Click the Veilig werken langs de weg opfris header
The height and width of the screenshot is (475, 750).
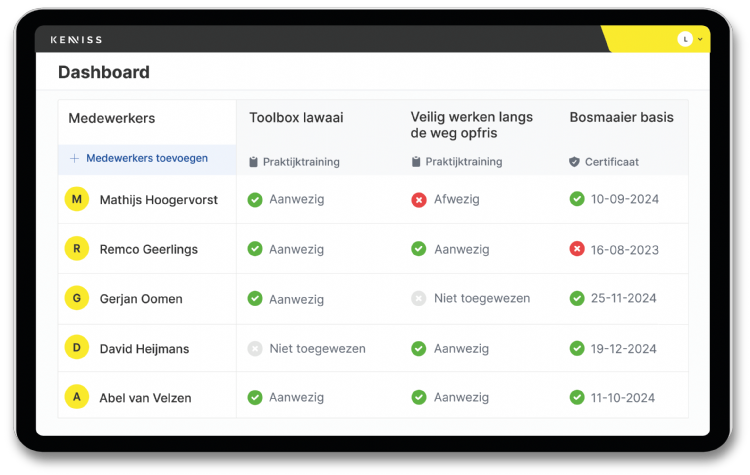471,125
